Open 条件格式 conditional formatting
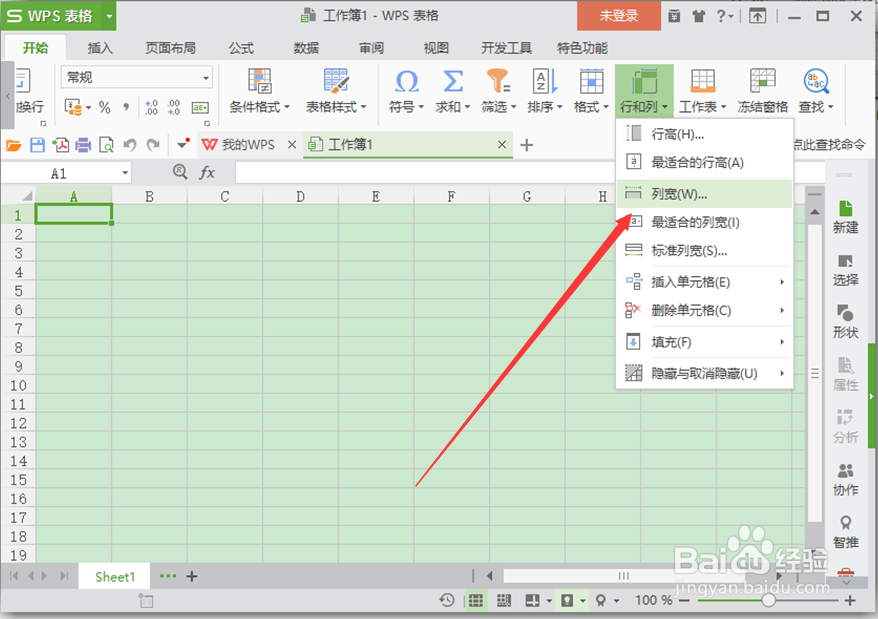 (x=258, y=80)
